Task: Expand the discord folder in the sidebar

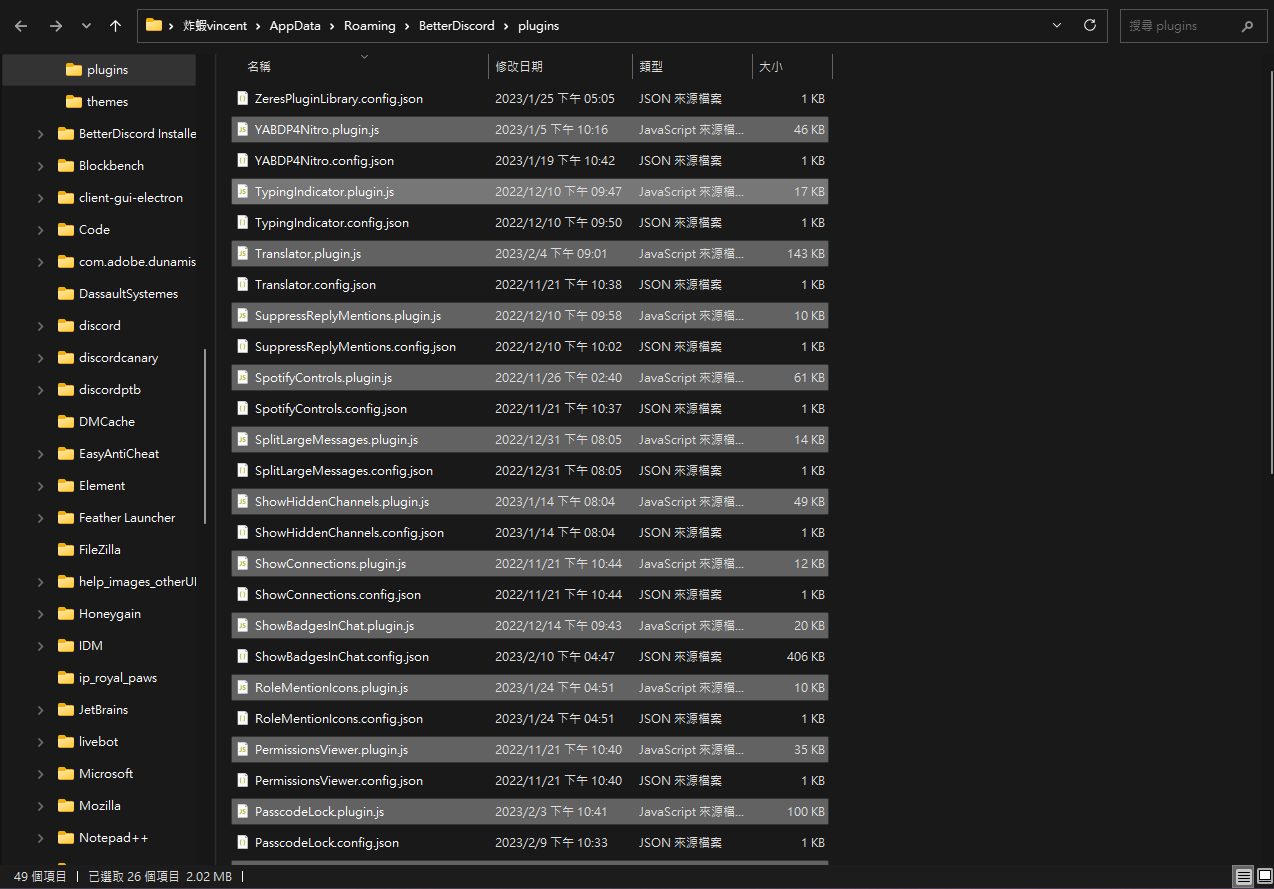Action: click(40, 325)
